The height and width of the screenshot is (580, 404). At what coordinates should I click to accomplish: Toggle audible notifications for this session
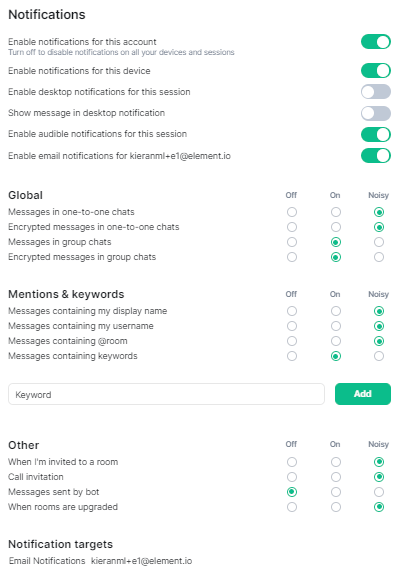376,134
